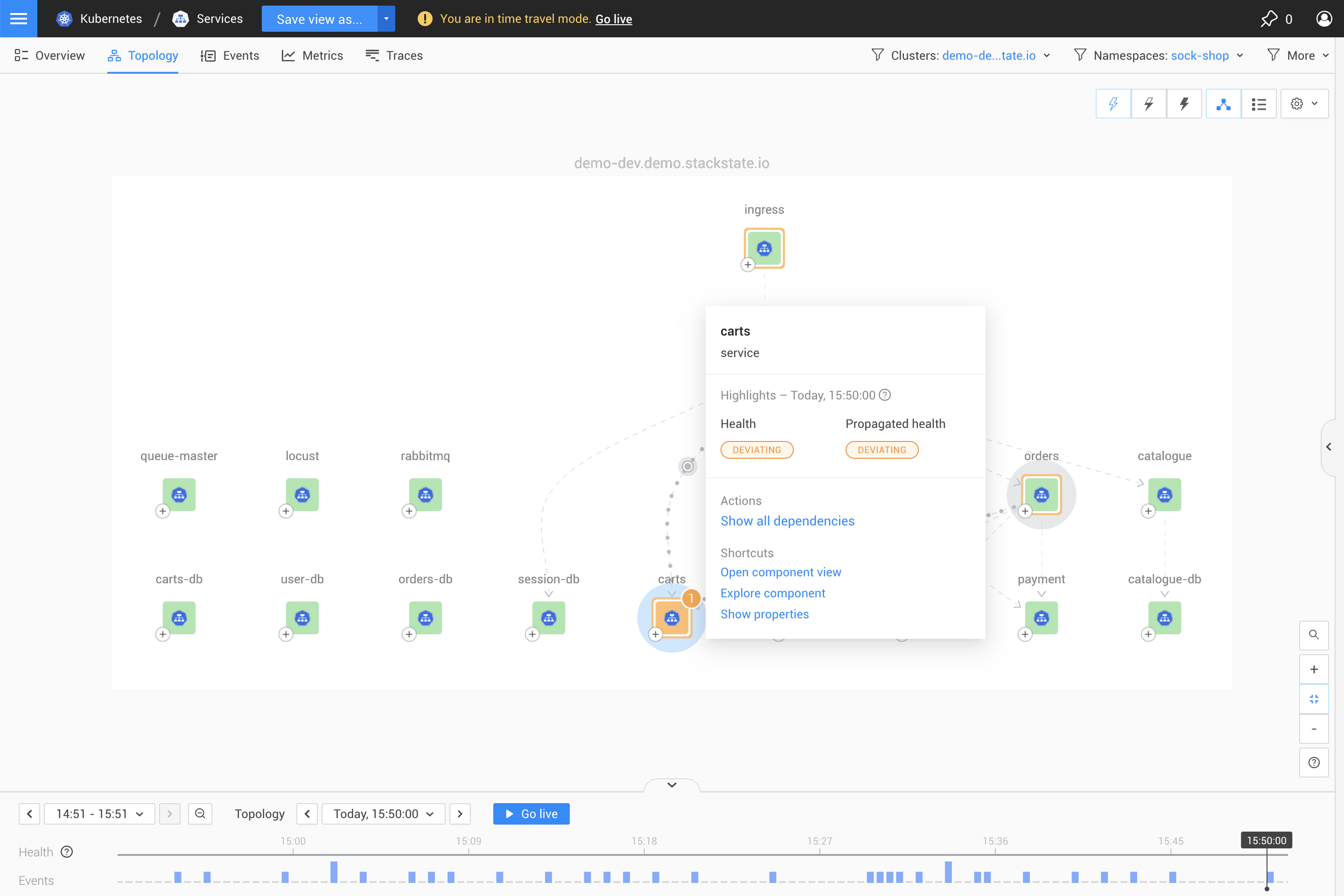Click the magnifier search icon at right
This screenshot has width=1344, height=896.
[1314, 634]
